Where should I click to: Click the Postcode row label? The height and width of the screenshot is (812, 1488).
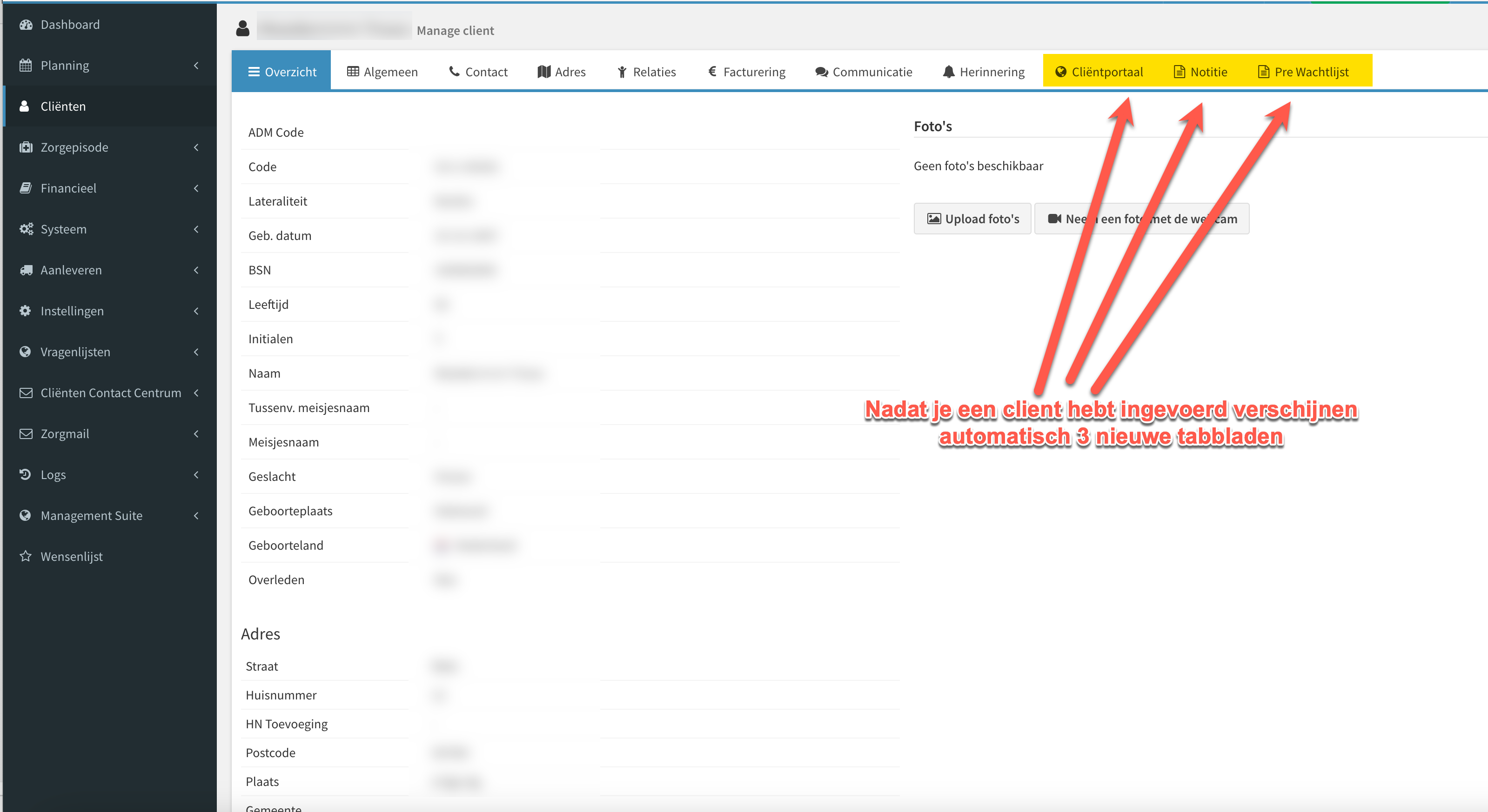(x=270, y=752)
